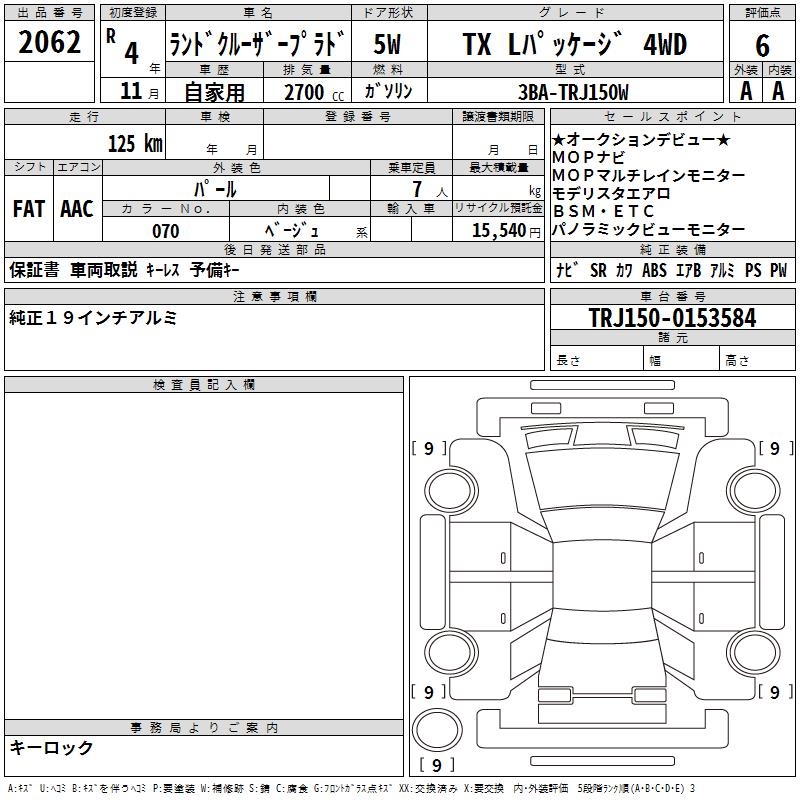Click the interior grade A under 内装
The height and width of the screenshot is (800, 800).
[778, 90]
